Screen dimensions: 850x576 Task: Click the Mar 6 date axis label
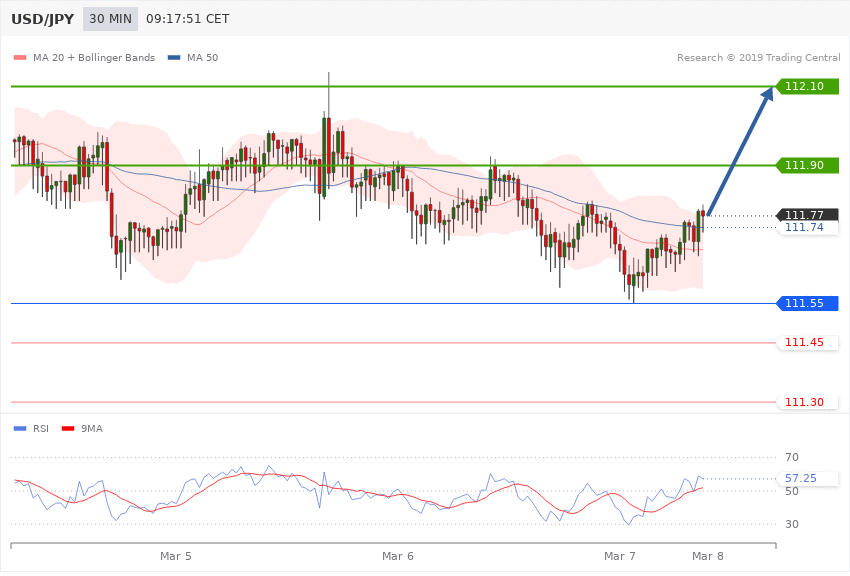click(x=397, y=556)
